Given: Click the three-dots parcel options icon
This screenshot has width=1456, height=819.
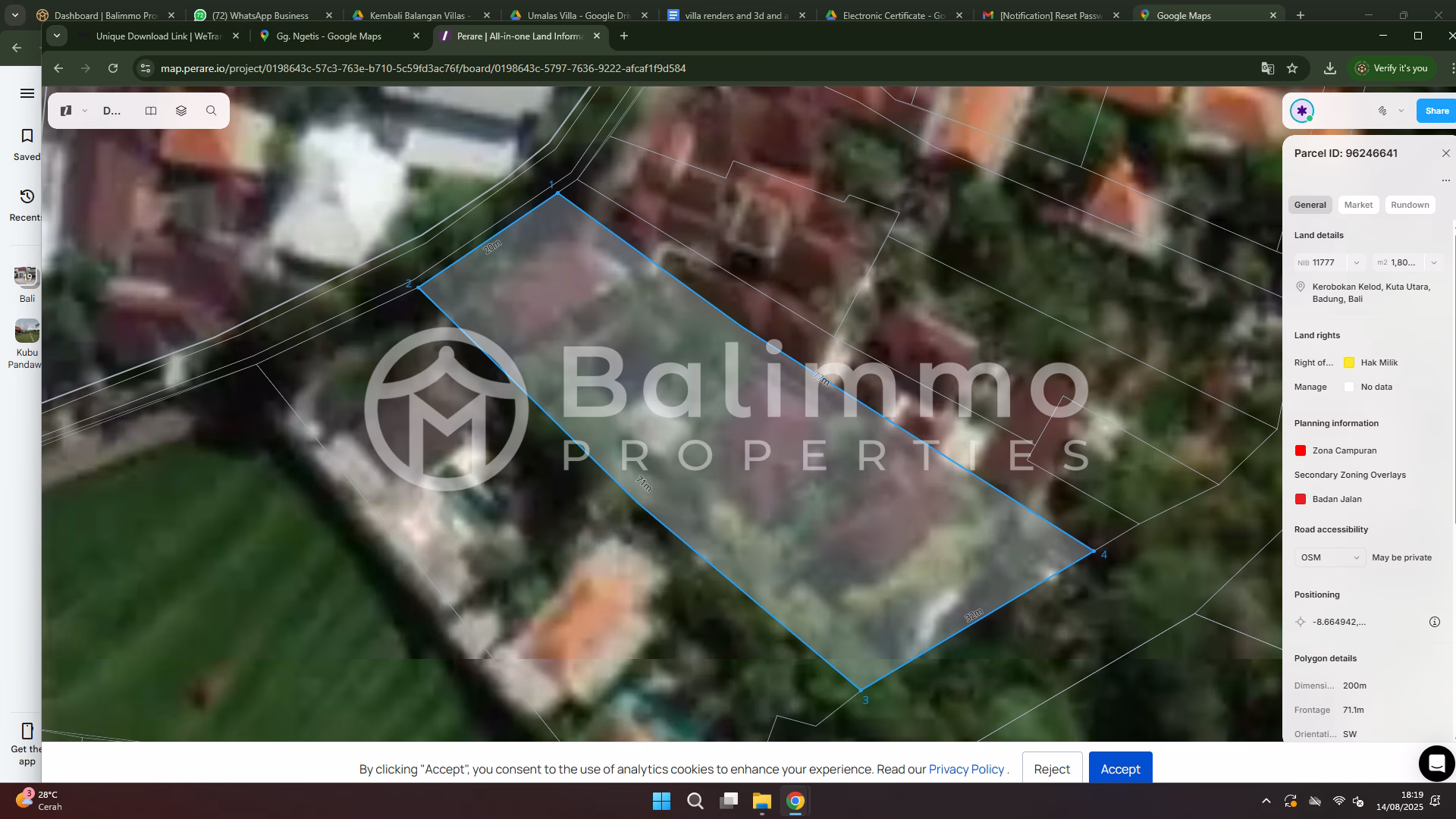Looking at the screenshot, I should pos(1445,180).
